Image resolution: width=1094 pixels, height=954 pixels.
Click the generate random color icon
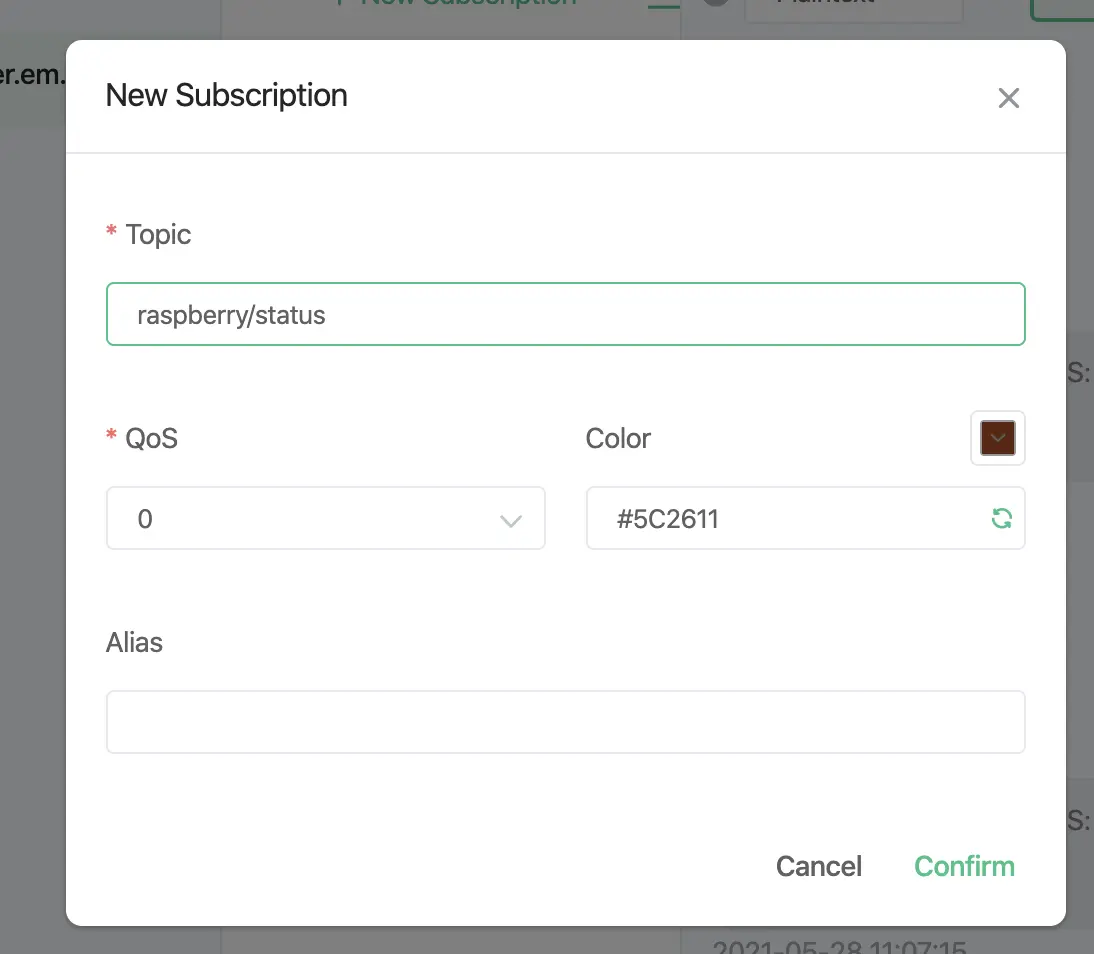[1001, 518]
